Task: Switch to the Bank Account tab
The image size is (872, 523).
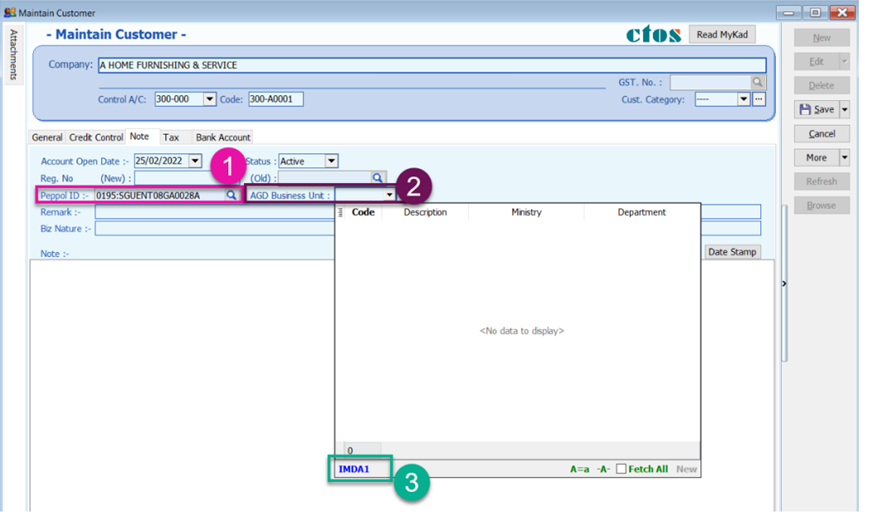Action: tap(223, 137)
